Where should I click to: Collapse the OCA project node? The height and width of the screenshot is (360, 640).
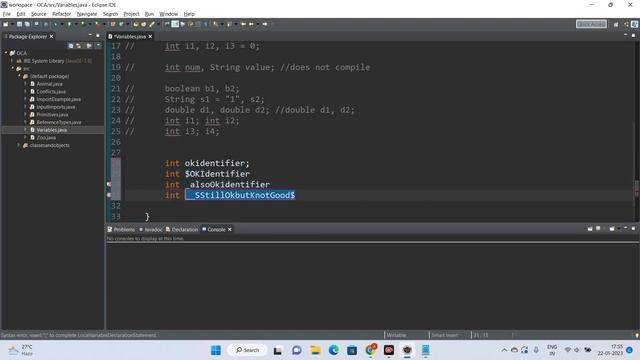6,53
